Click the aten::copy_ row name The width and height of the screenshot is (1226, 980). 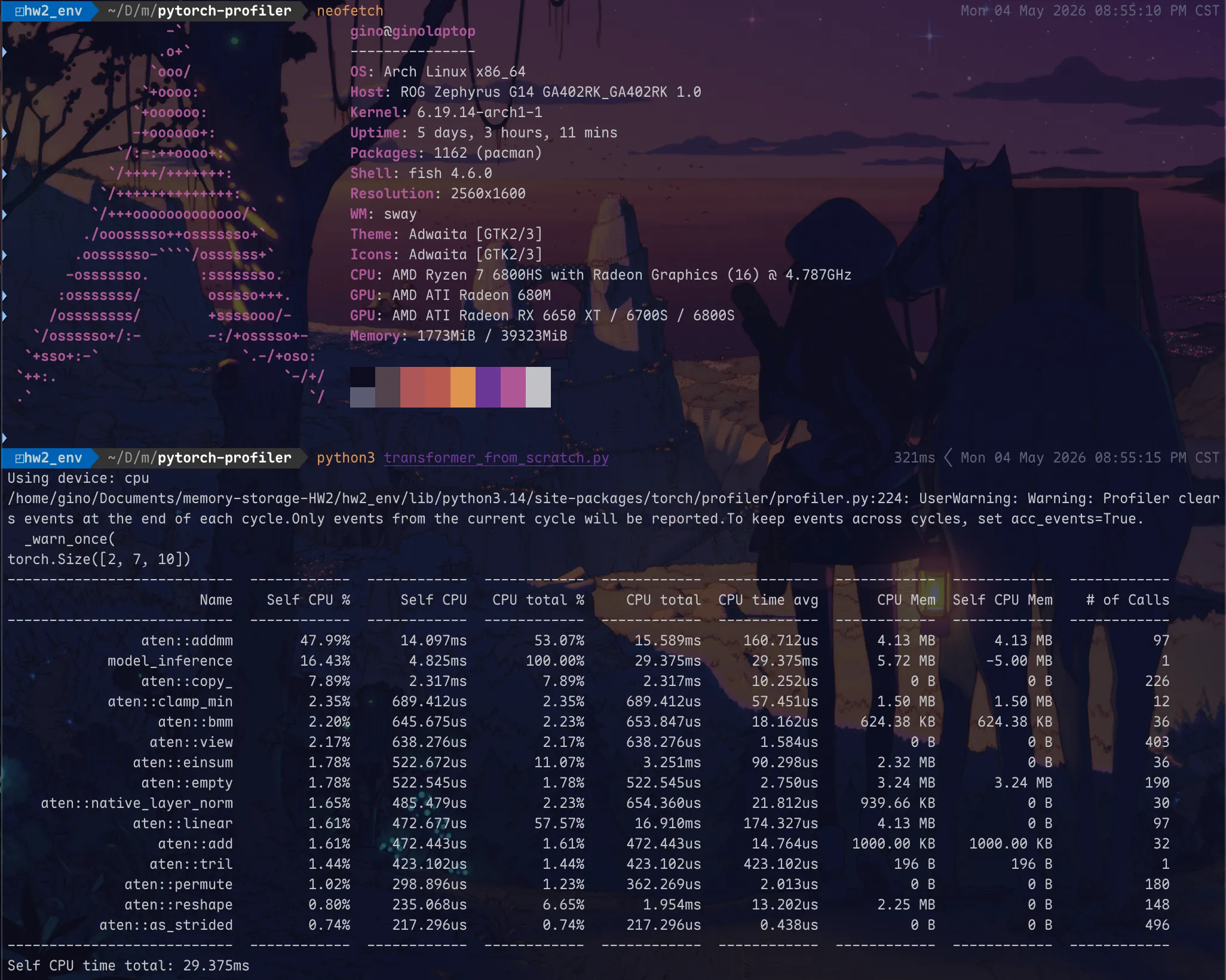(187, 681)
